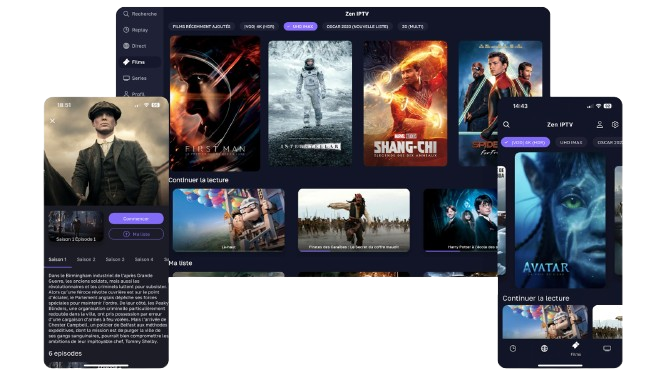Open the profile icon on right phone
666x375 pixels.
coord(599,124)
